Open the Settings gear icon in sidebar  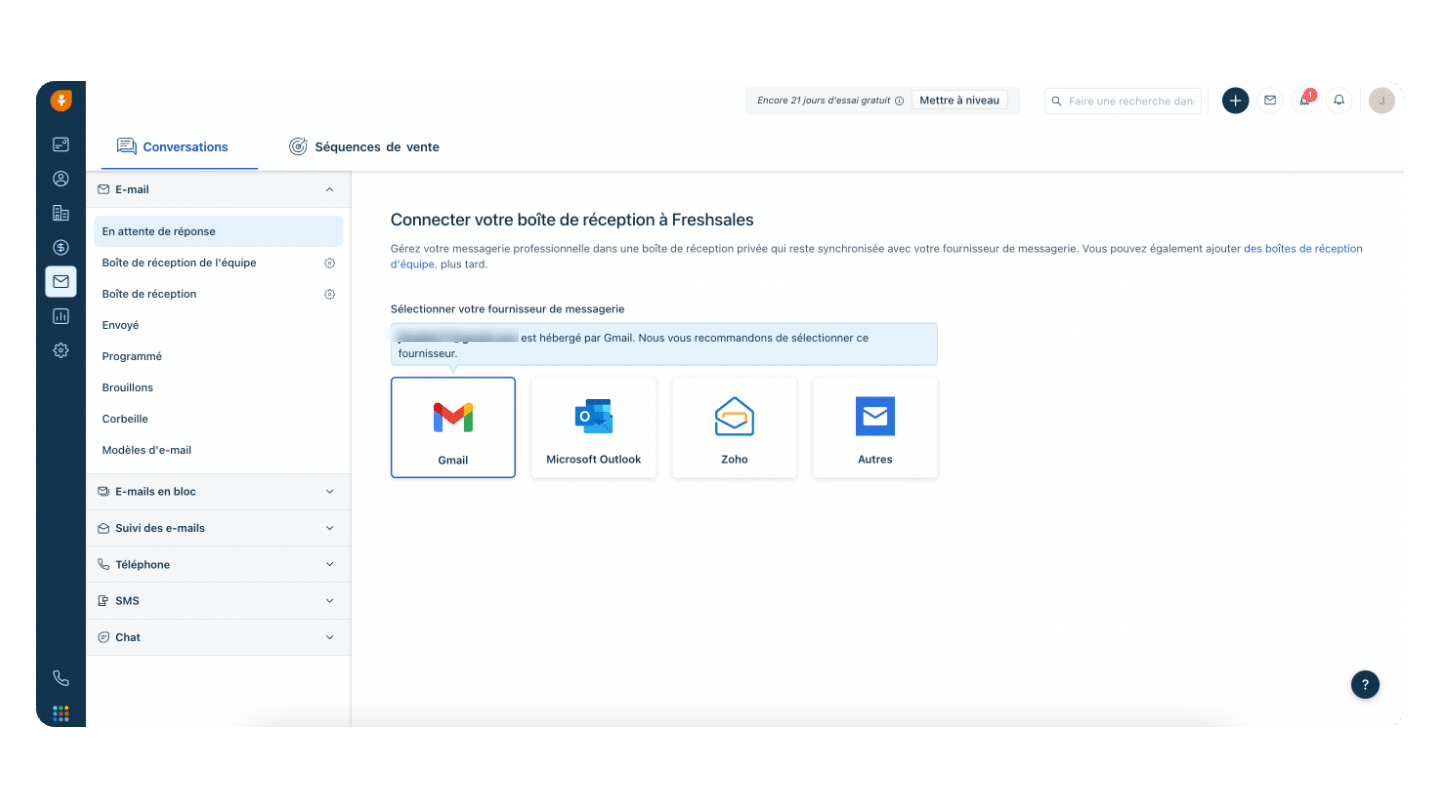point(61,350)
